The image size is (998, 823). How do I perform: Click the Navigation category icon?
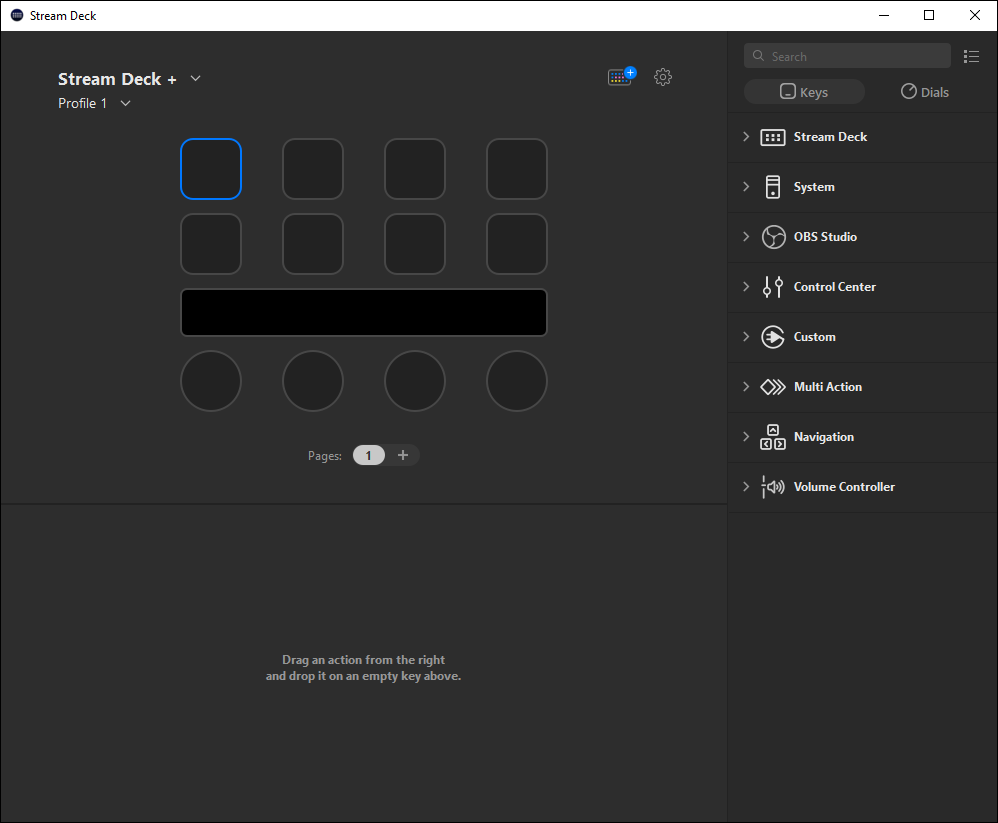(x=773, y=437)
